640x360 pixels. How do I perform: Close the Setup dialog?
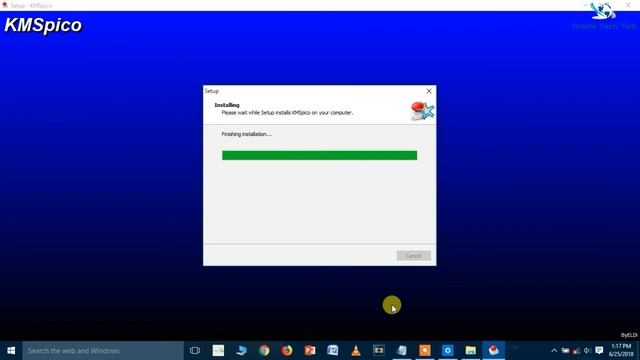(x=429, y=91)
